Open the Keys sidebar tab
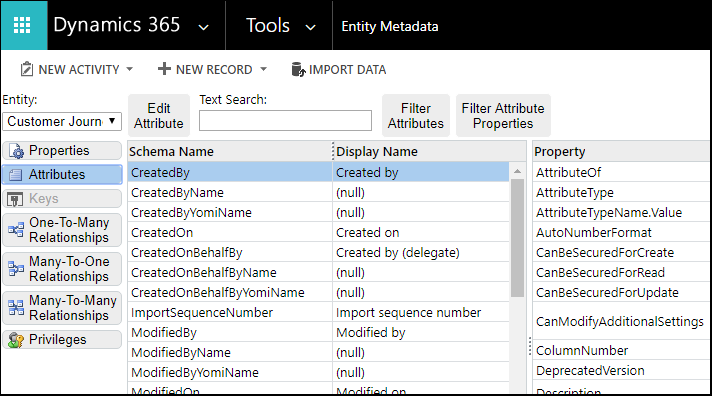Screen dimensions: 712x396 (x=62, y=198)
